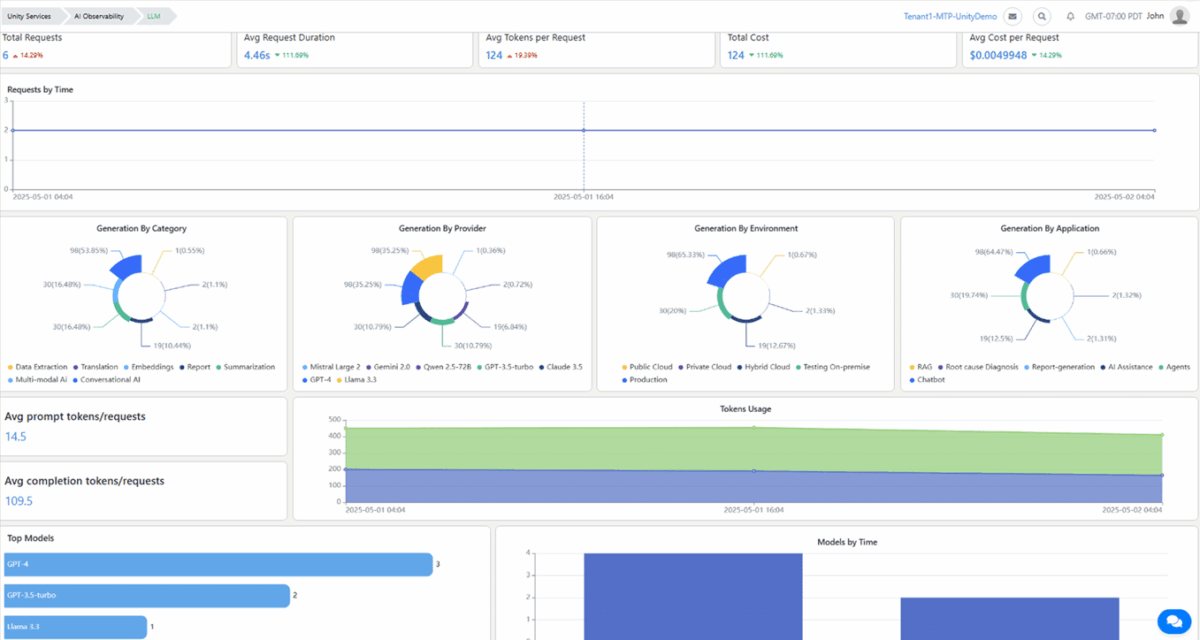Click the Total Requests value 6
Image resolution: width=1200 pixels, height=640 pixels.
click(x=8, y=56)
